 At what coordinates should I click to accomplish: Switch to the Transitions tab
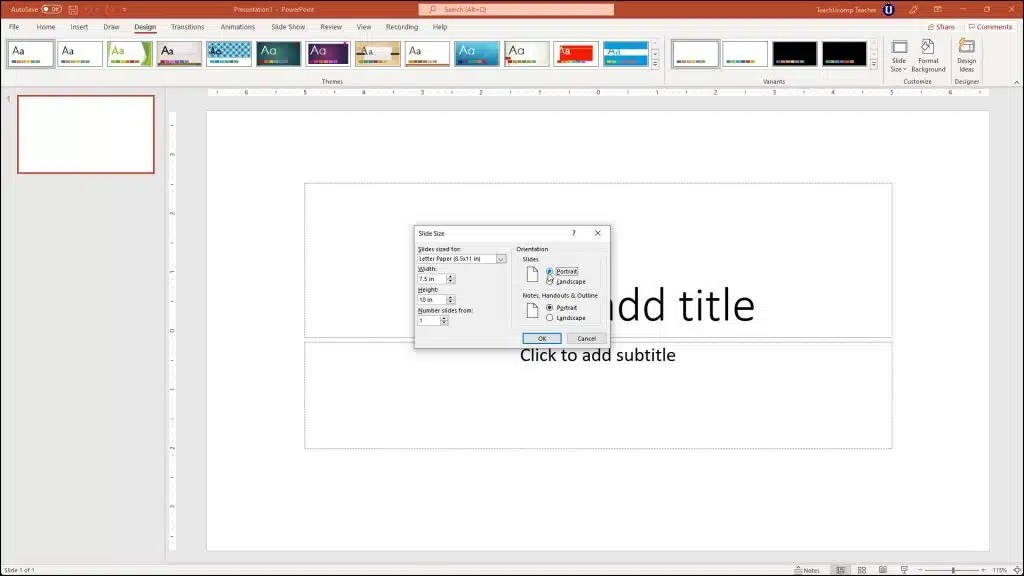[x=187, y=27]
